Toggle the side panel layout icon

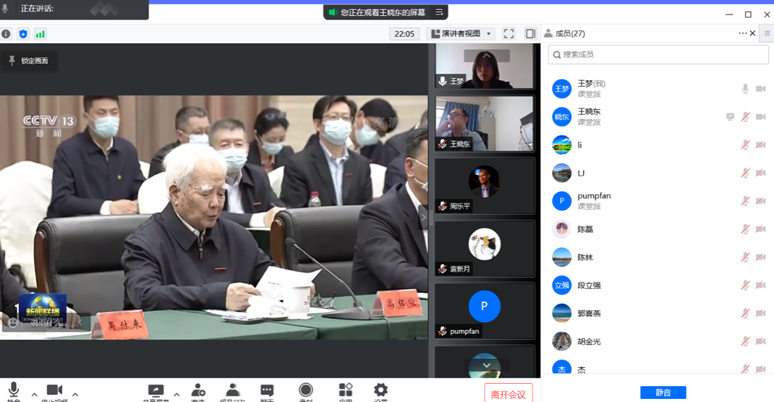[x=530, y=33]
